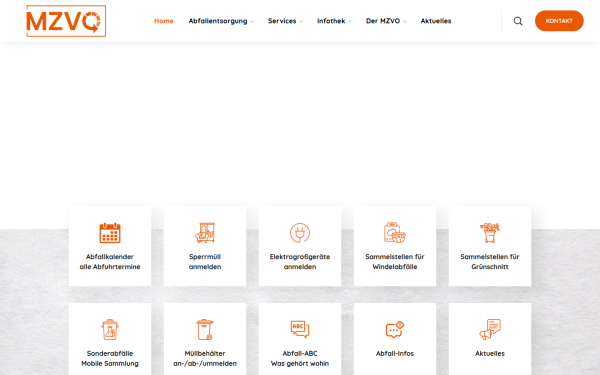Open the Der MZVO menu item
This screenshot has width=600, height=375.
[383, 21]
